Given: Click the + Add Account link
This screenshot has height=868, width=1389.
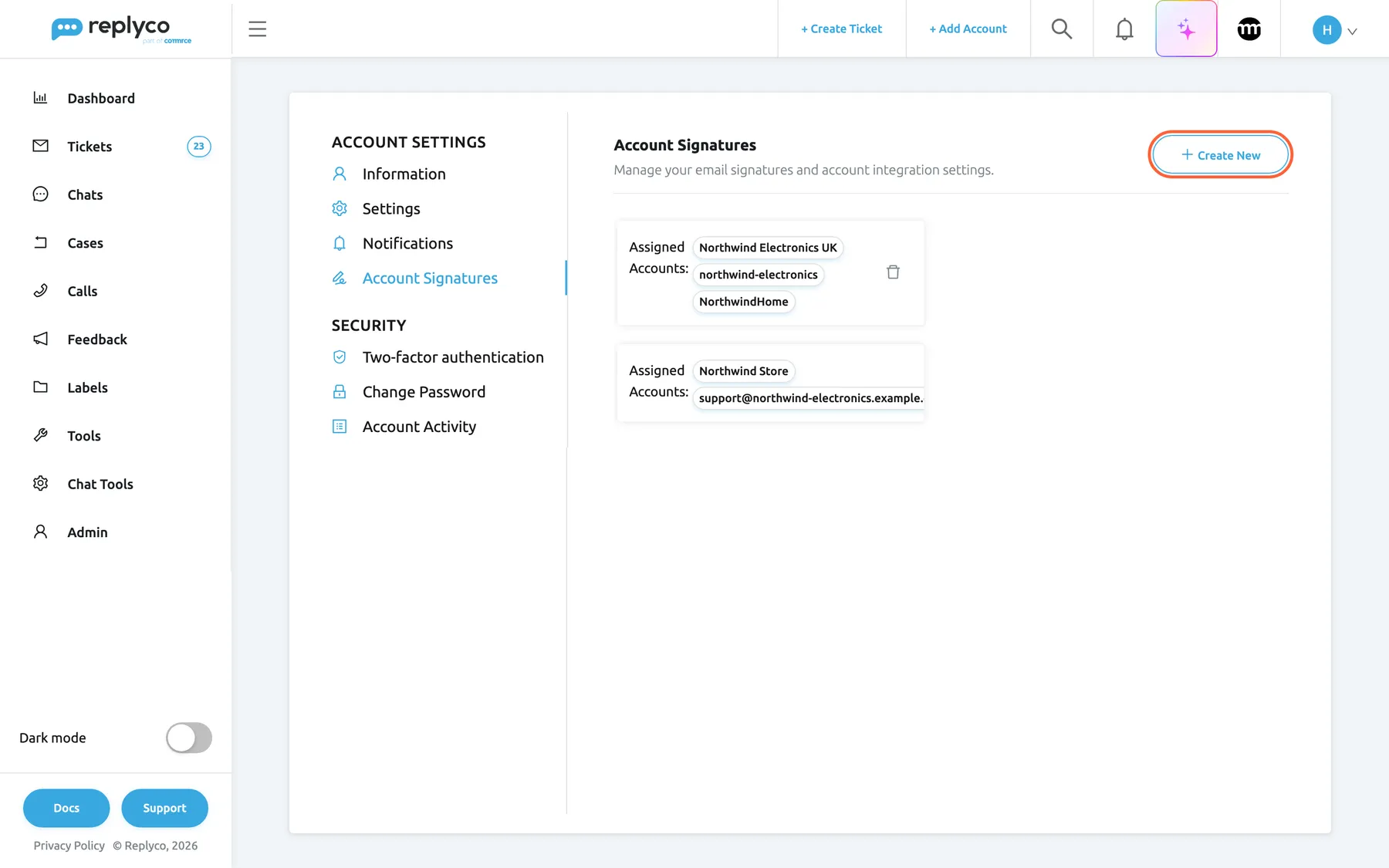Looking at the screenshot, I should tap(968, 29).
